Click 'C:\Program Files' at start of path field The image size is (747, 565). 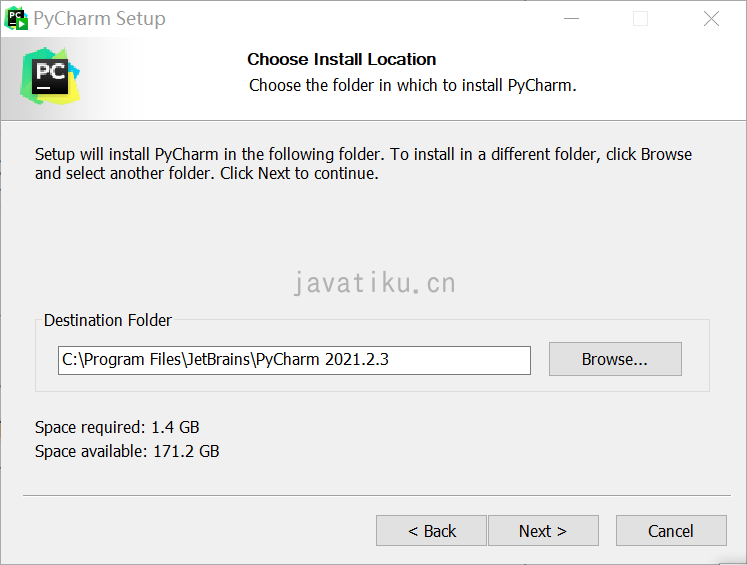tap(121, 359)
